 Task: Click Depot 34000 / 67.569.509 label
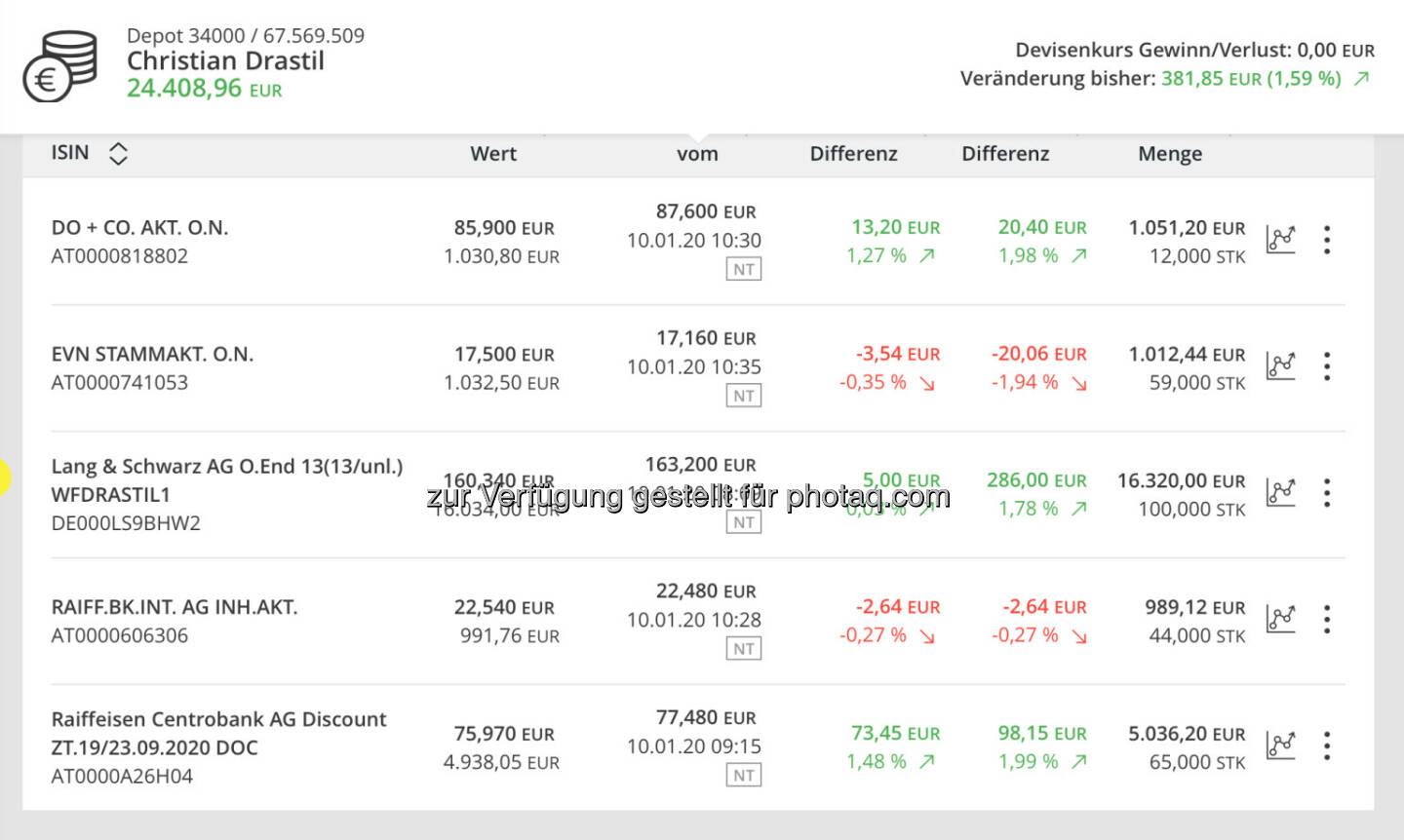point(246,36)
